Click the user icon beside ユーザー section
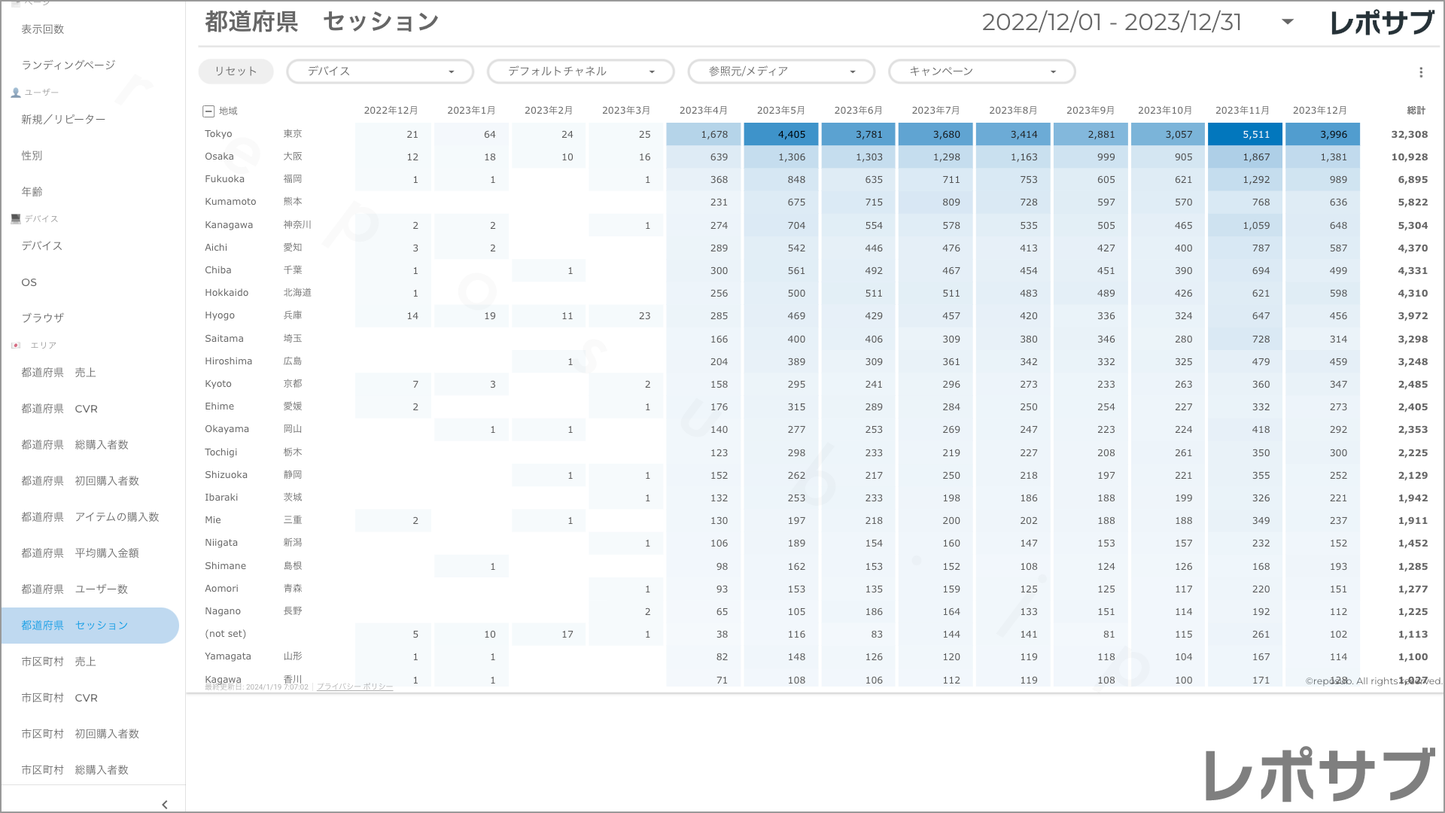Image resolution: width=1445 pixels, height=813 pixels. 15,93
